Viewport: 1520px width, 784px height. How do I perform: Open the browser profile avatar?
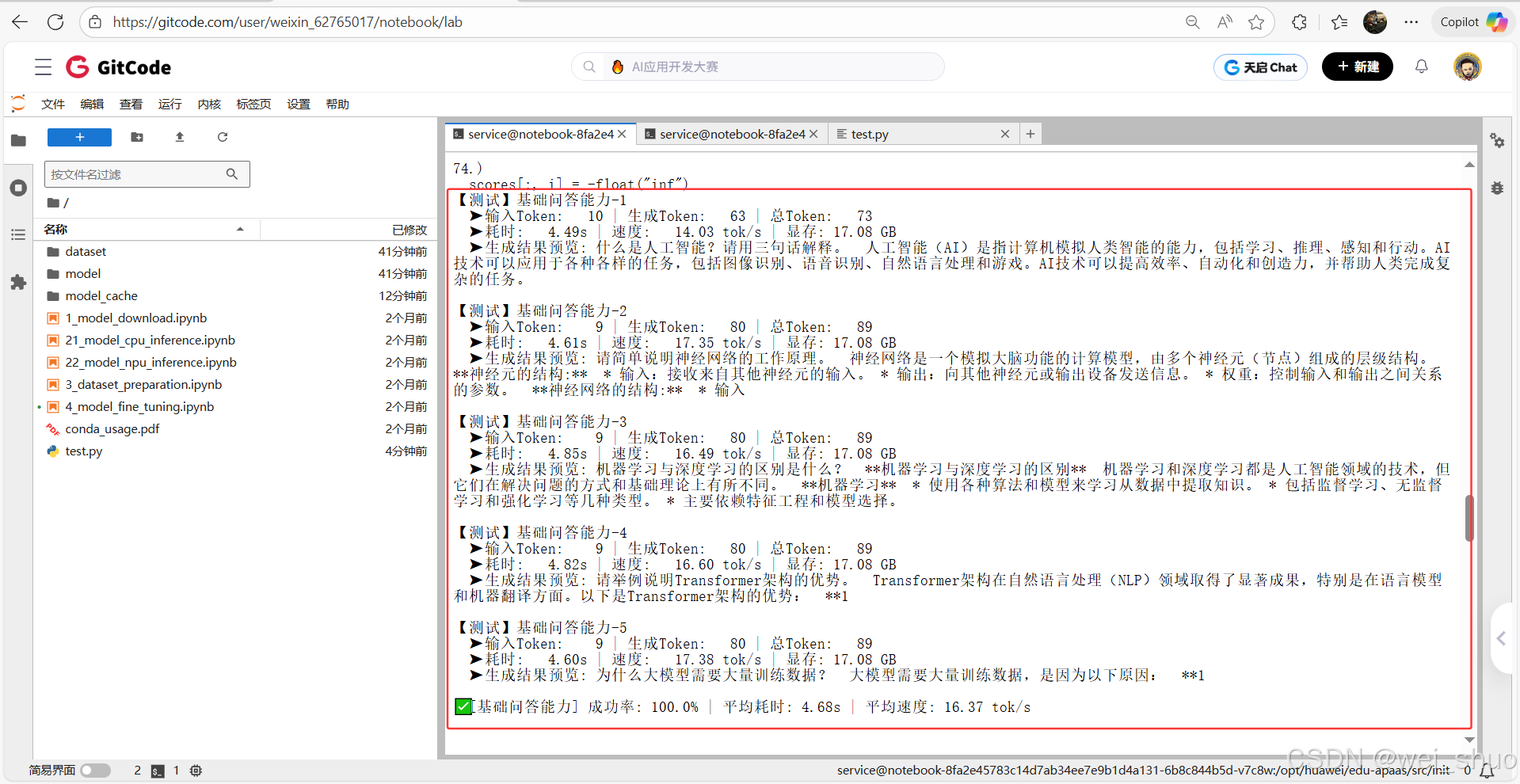coord(1375,22)
